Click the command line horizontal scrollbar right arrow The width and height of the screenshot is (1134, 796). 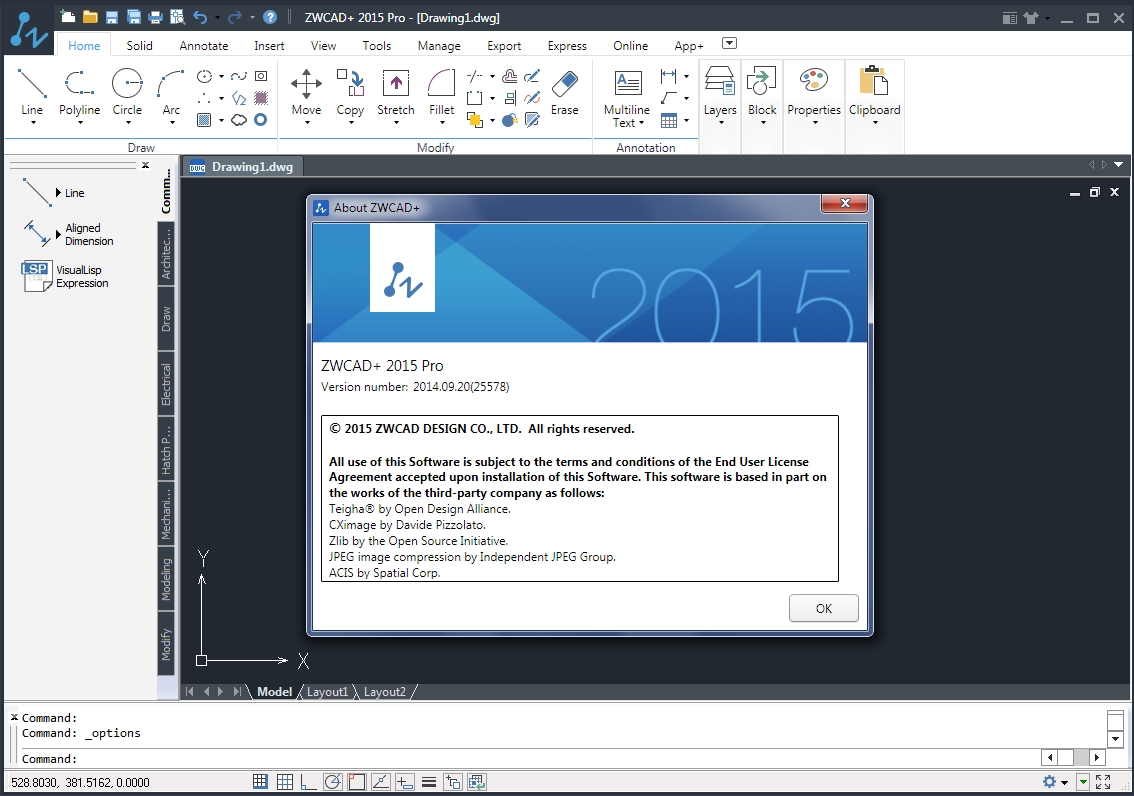click(1097, 758)
